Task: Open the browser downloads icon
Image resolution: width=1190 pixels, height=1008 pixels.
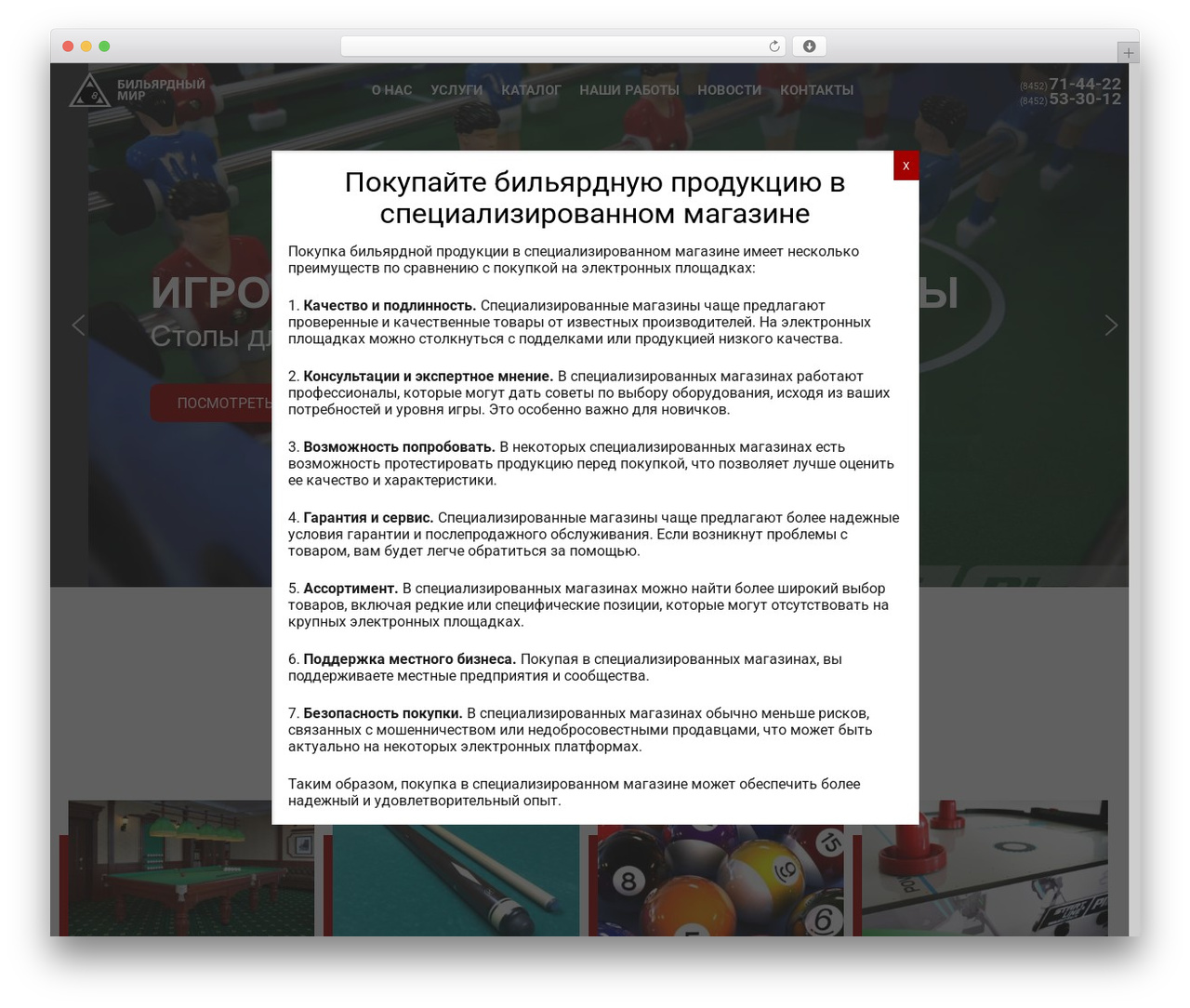Action: point(809,46)
